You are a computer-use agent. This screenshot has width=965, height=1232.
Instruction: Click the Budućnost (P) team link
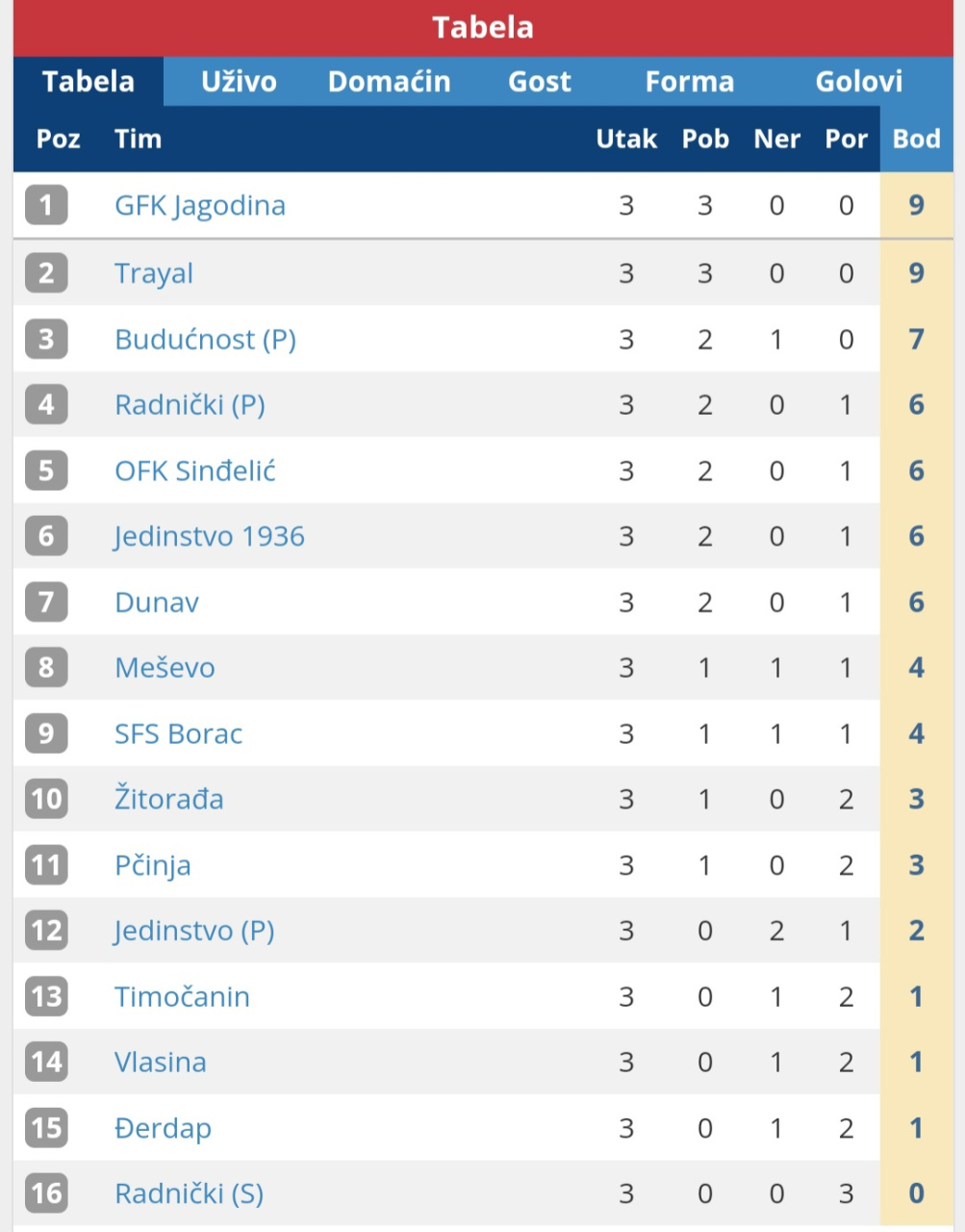(x=205, y=340)
